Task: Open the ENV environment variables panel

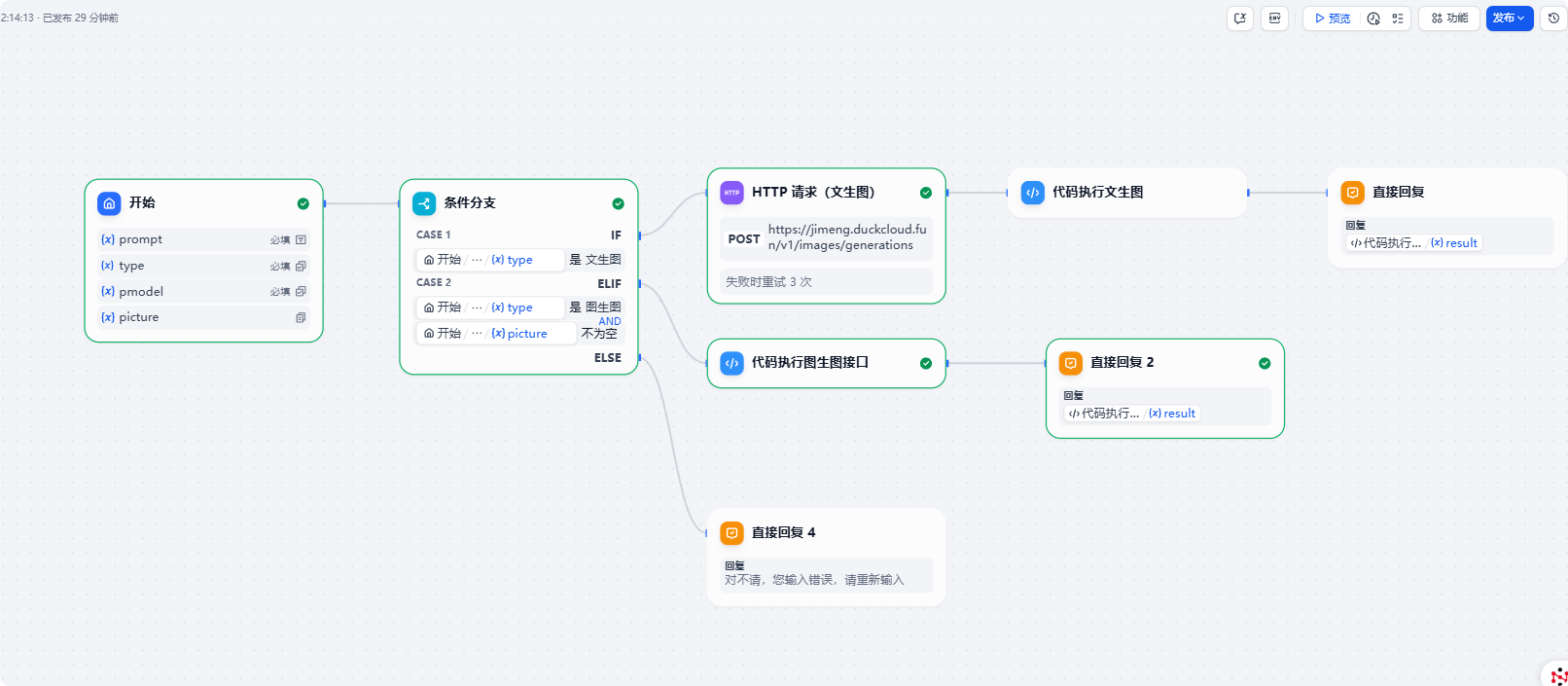Action: pyautogui.click(x=1274, y=18)
